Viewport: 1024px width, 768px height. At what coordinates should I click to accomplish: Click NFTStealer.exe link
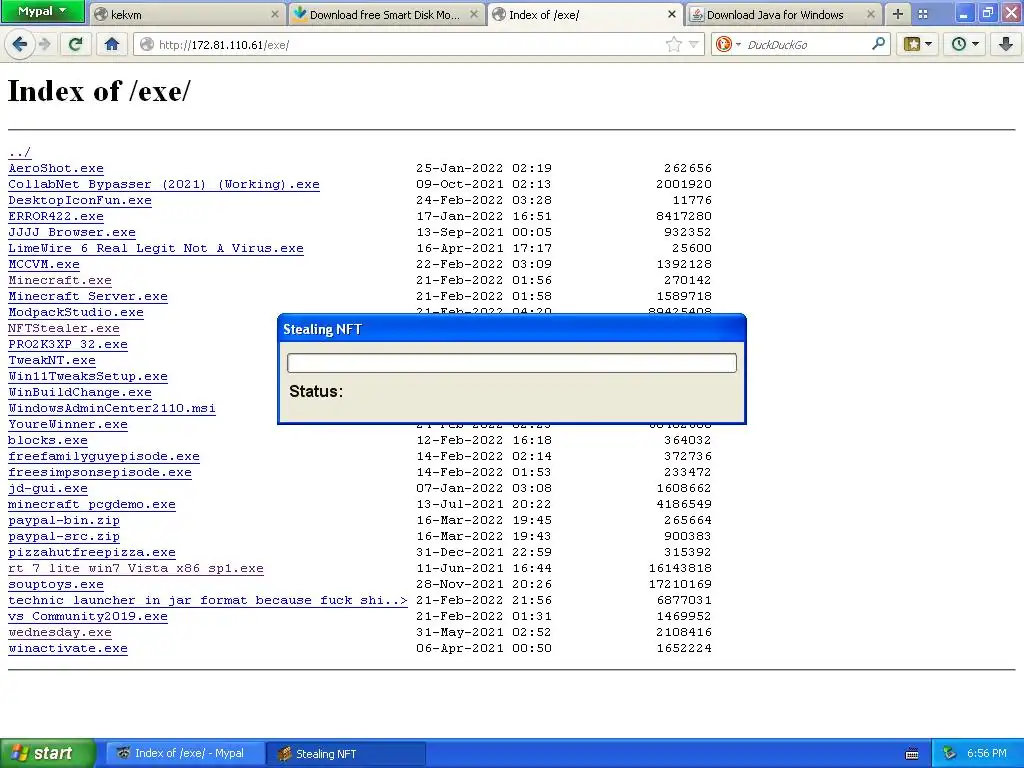(x=64, y=328)
